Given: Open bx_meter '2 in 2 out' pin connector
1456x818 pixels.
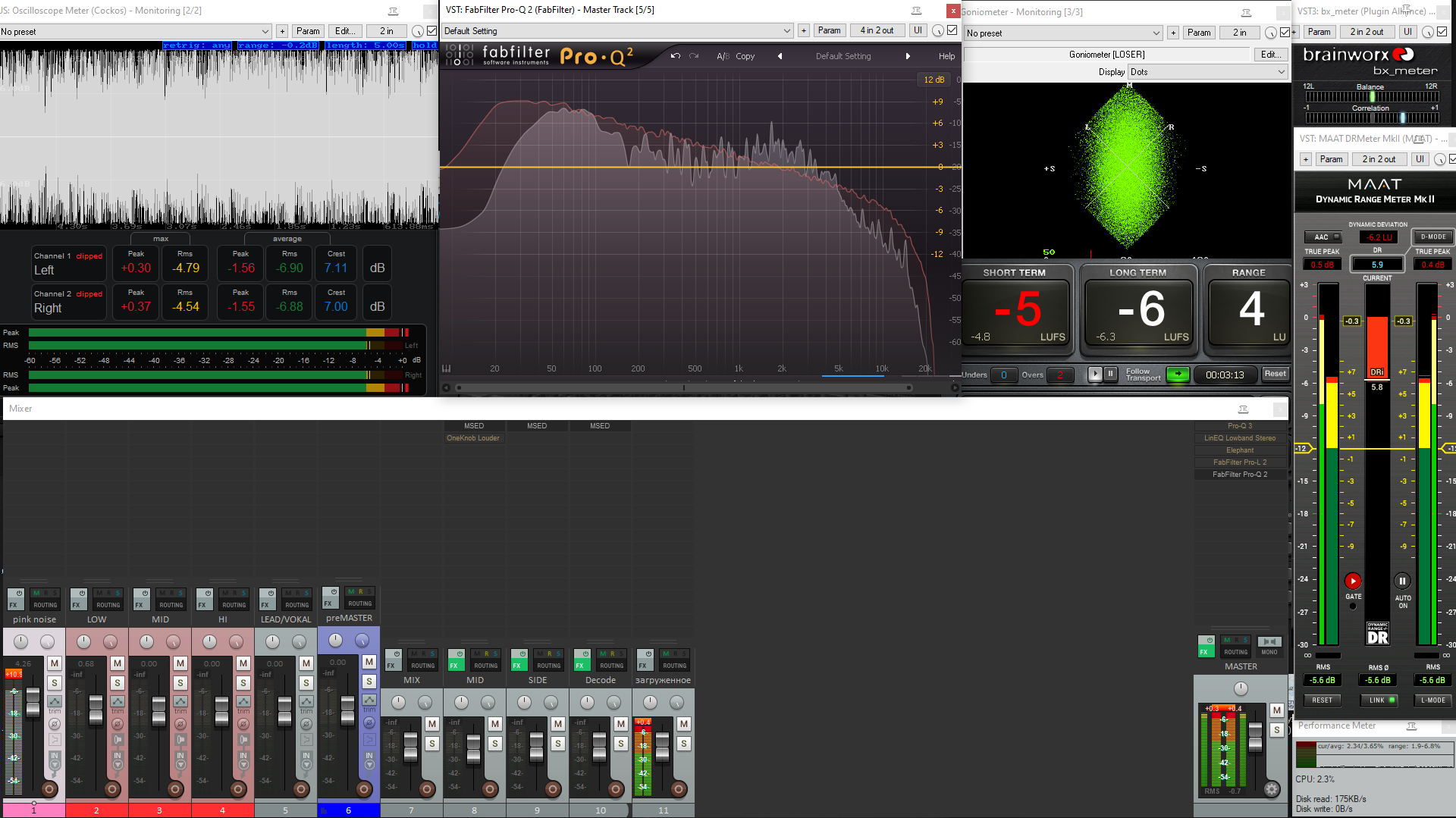Looking at the screenshot, I should point(1367,32).
